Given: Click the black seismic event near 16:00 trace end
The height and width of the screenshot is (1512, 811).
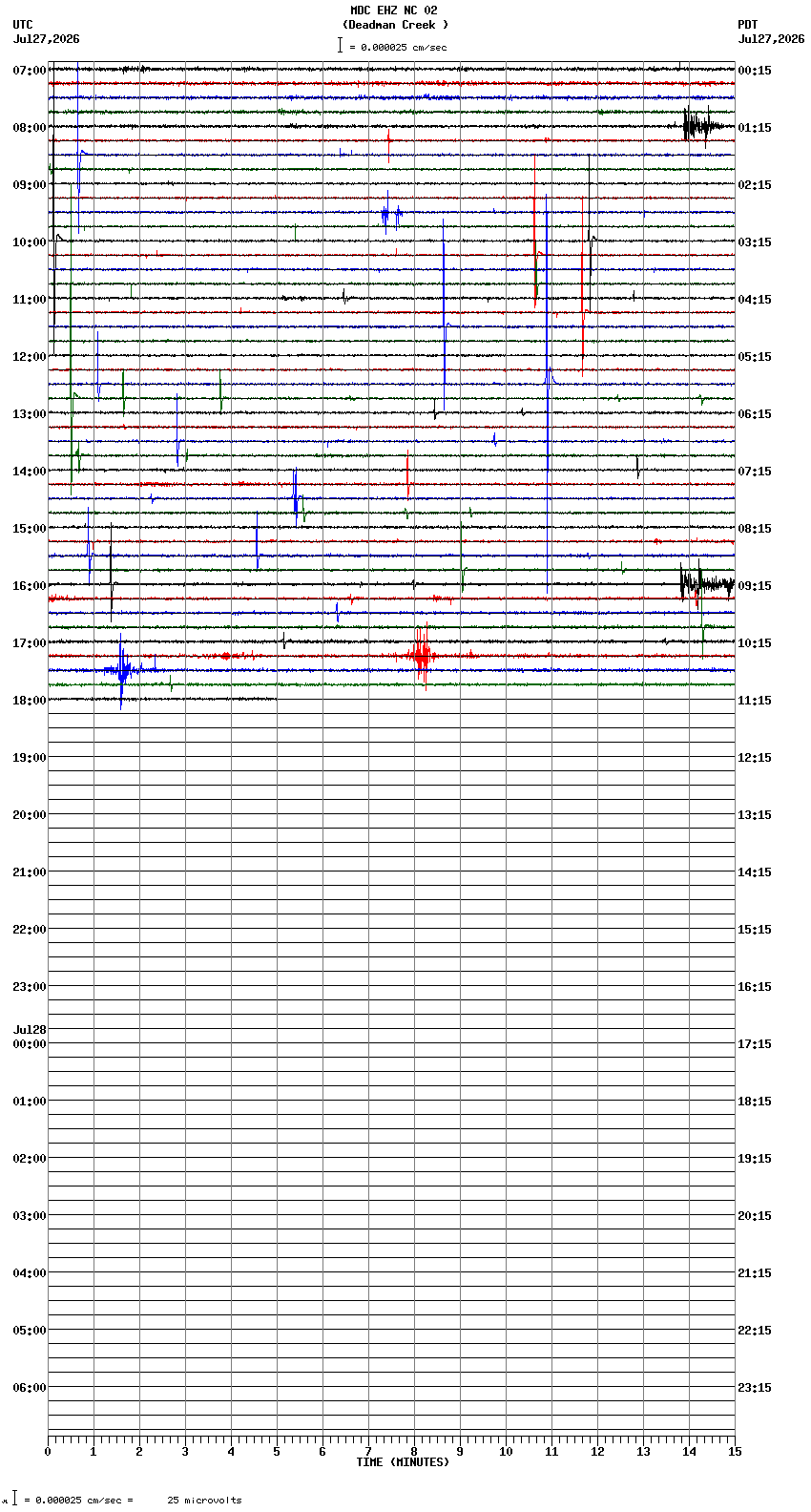Looking at the screenshot, I should click(x=706, y=583).
